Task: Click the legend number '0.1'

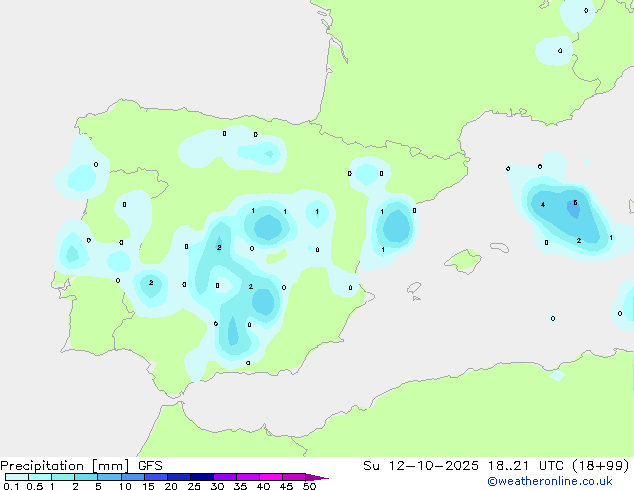Action: pos(11,486)
